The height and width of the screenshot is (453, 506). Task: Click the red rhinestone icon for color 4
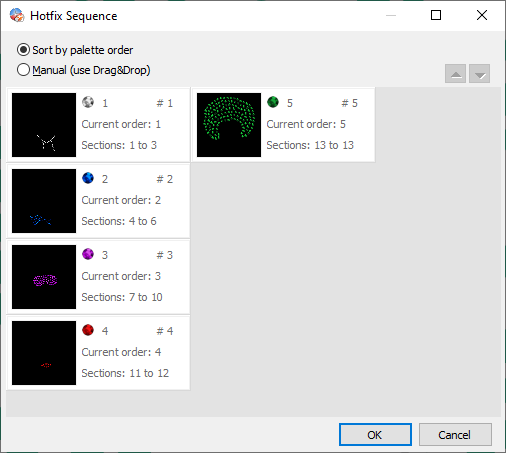tap(88, 330)
